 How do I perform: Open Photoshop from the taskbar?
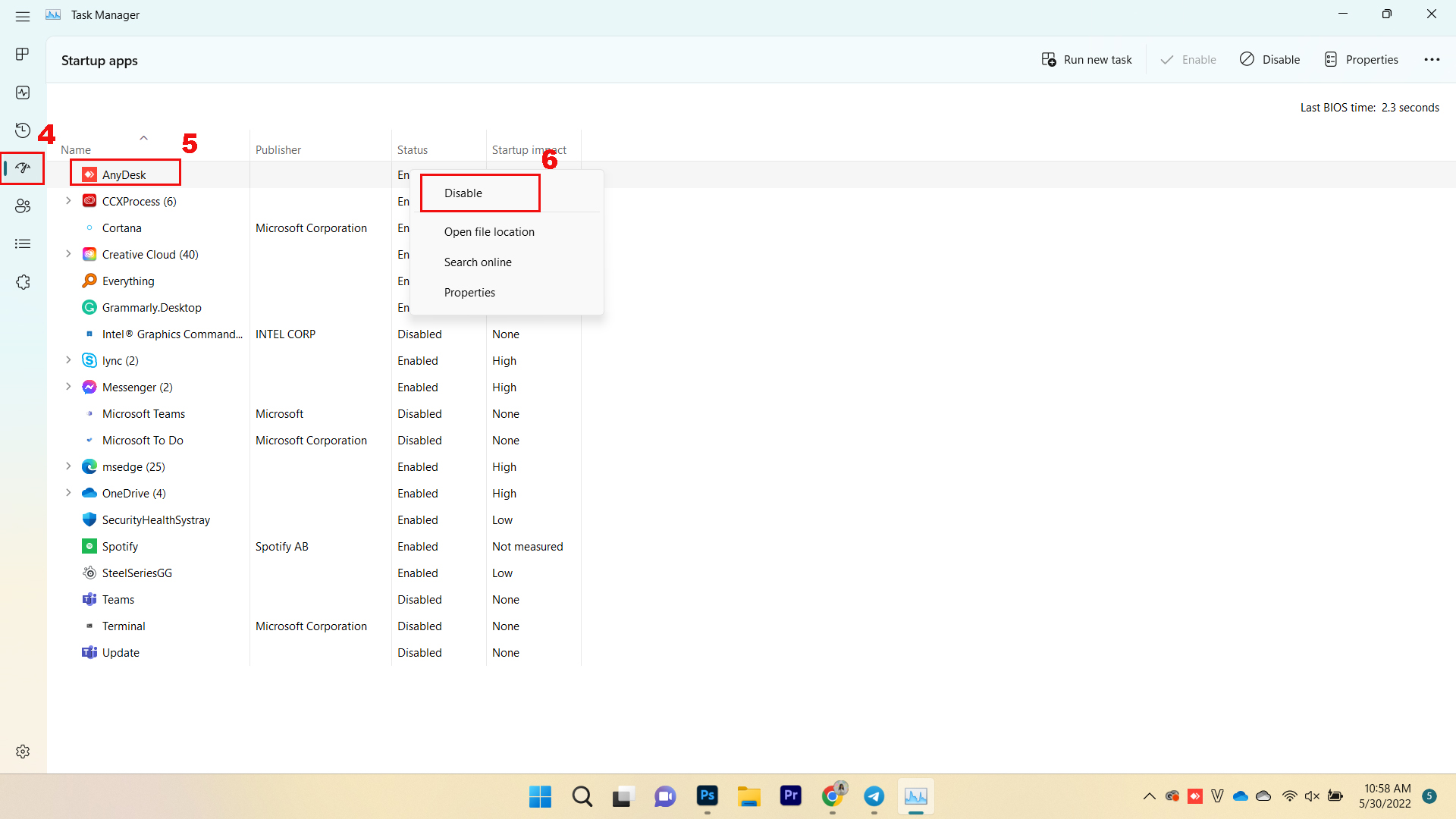coord(708,796)
